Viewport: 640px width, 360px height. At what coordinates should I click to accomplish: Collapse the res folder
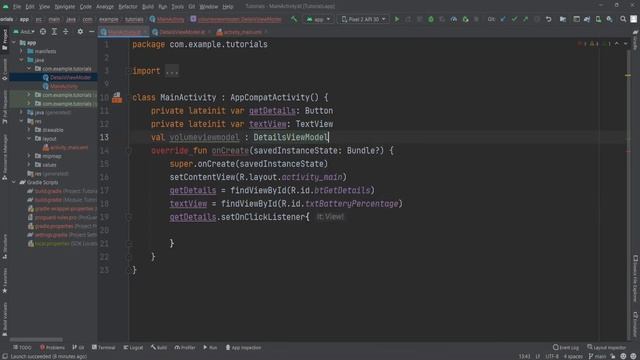(x=22, y=121)
